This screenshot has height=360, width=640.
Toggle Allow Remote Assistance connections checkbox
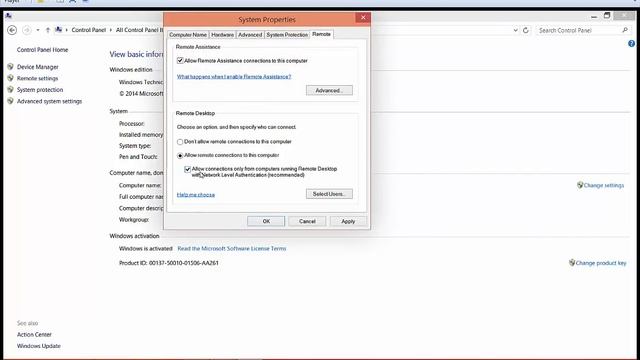pos(180,60)
